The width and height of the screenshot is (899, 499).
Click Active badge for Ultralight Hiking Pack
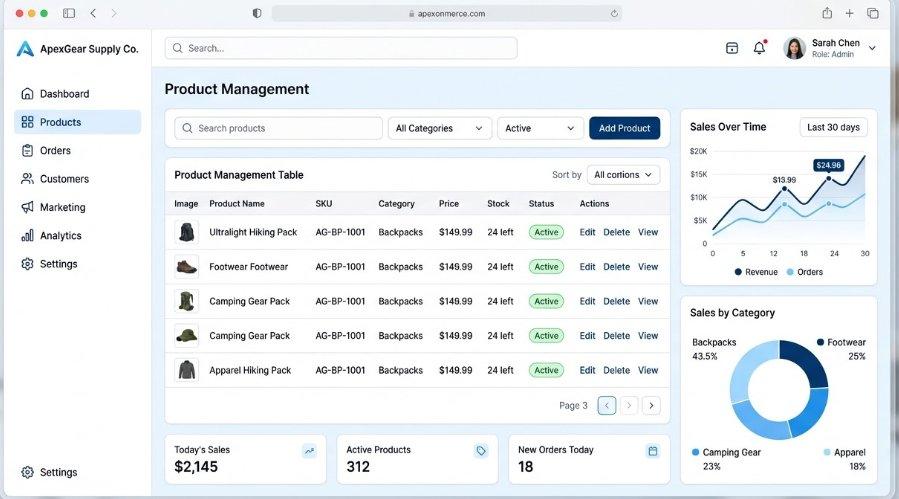[x=546, y=232]
